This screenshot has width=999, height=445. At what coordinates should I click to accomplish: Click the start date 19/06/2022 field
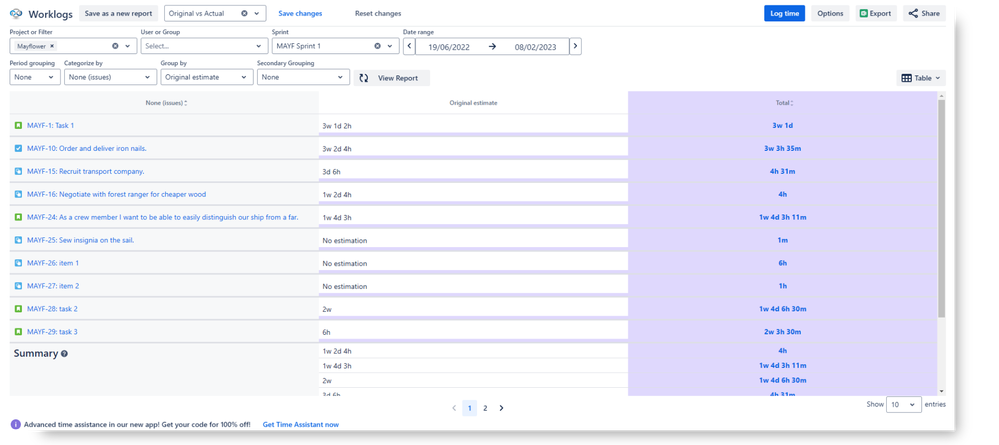coord(450,47)
